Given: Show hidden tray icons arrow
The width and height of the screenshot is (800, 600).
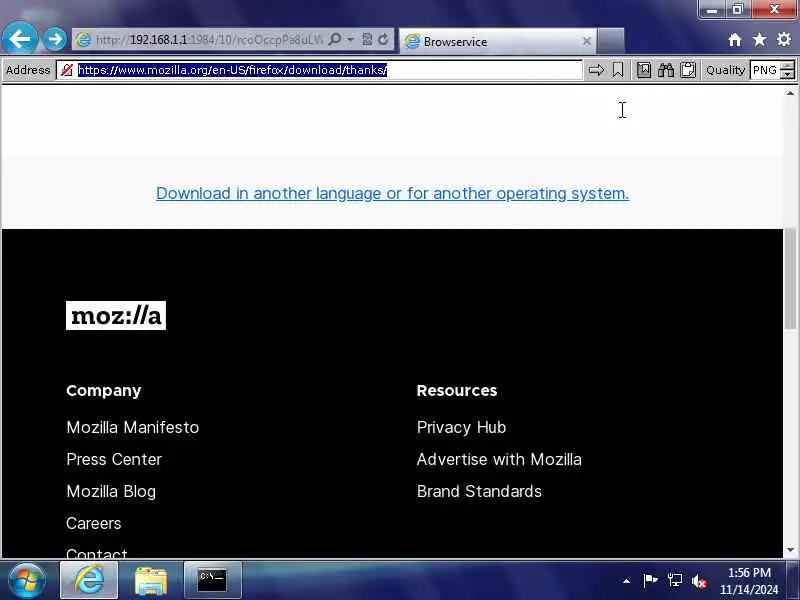Looking at the screenshot, I should [627, 581].
